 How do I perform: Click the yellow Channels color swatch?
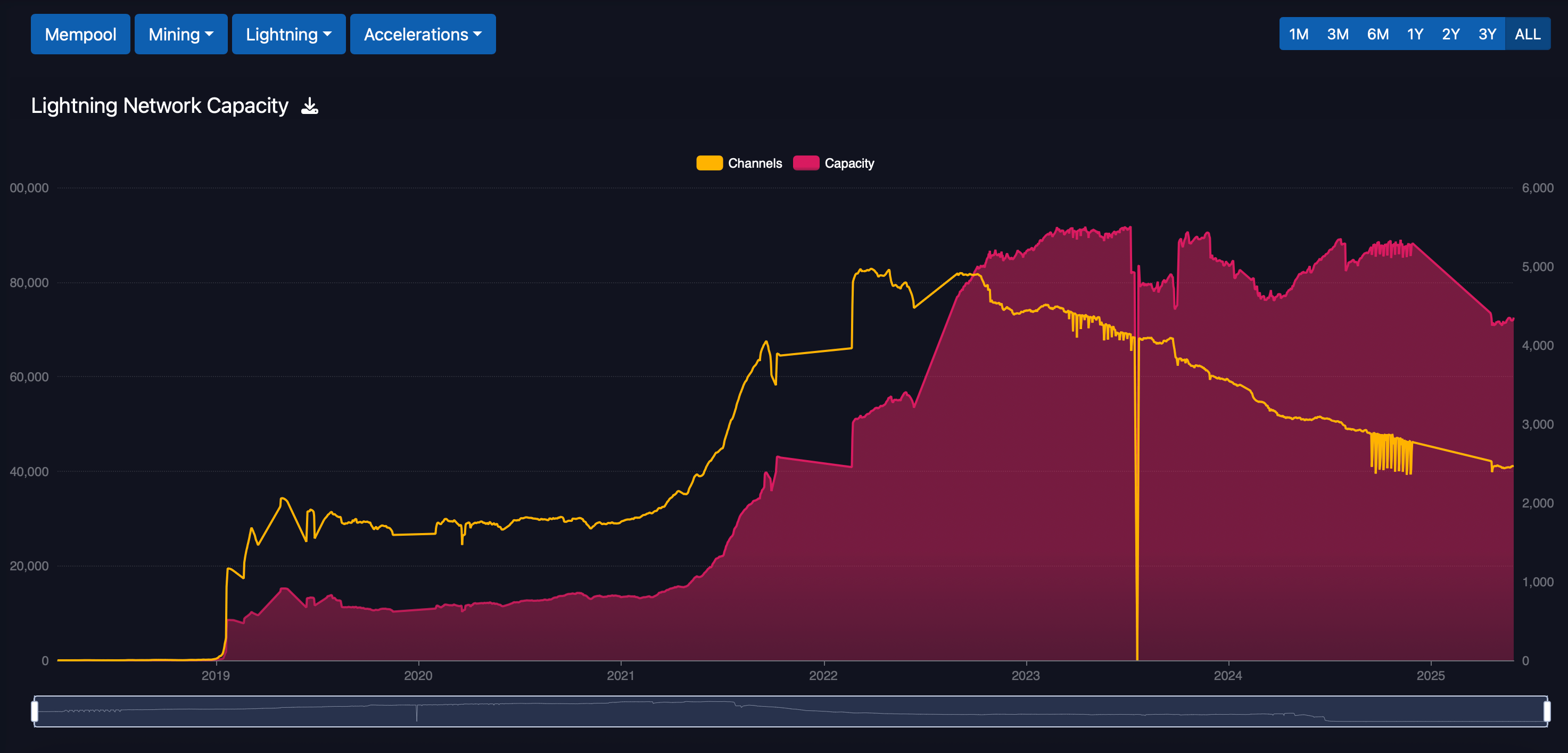709,163
